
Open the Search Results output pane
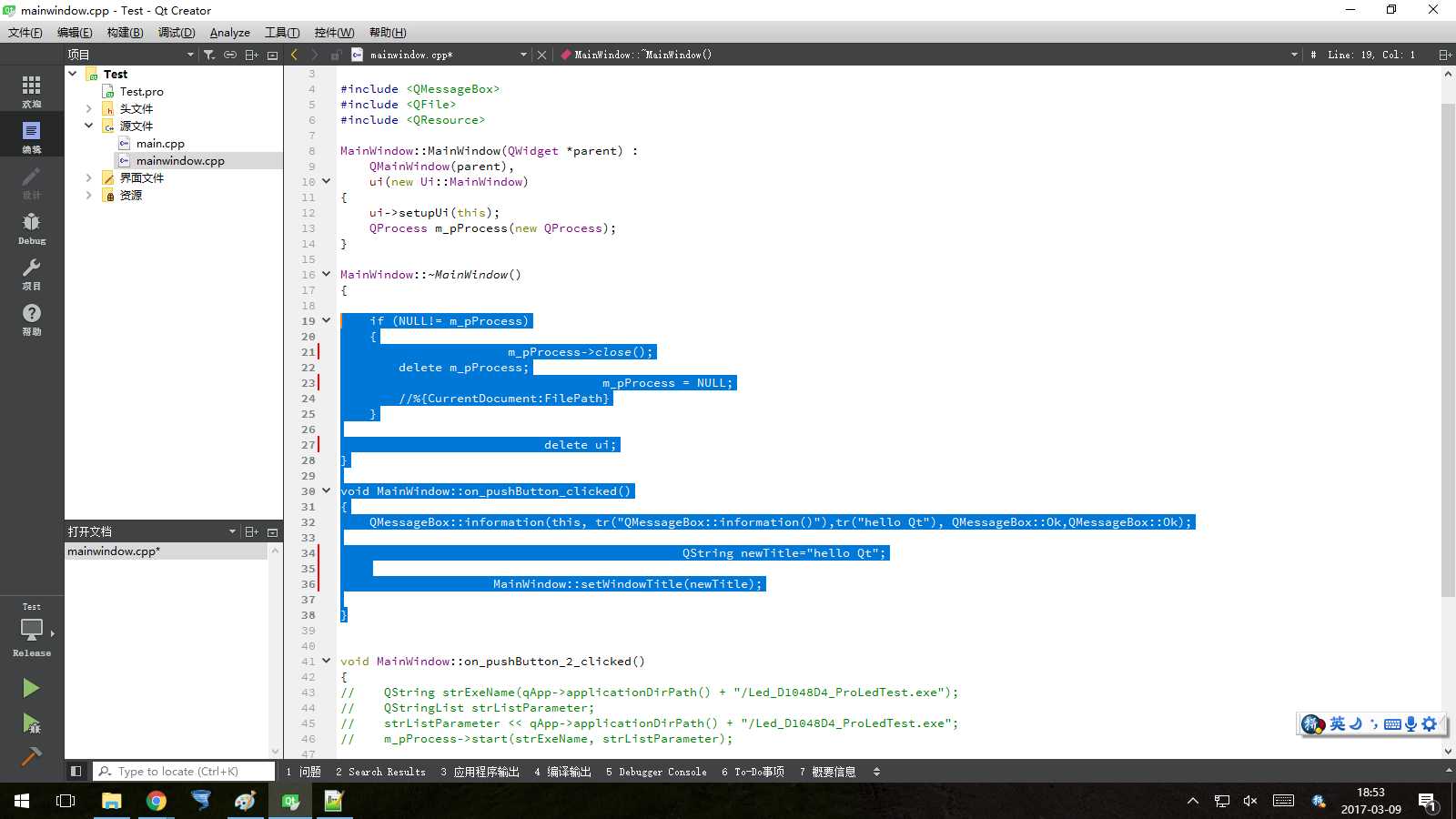[380, 772]
